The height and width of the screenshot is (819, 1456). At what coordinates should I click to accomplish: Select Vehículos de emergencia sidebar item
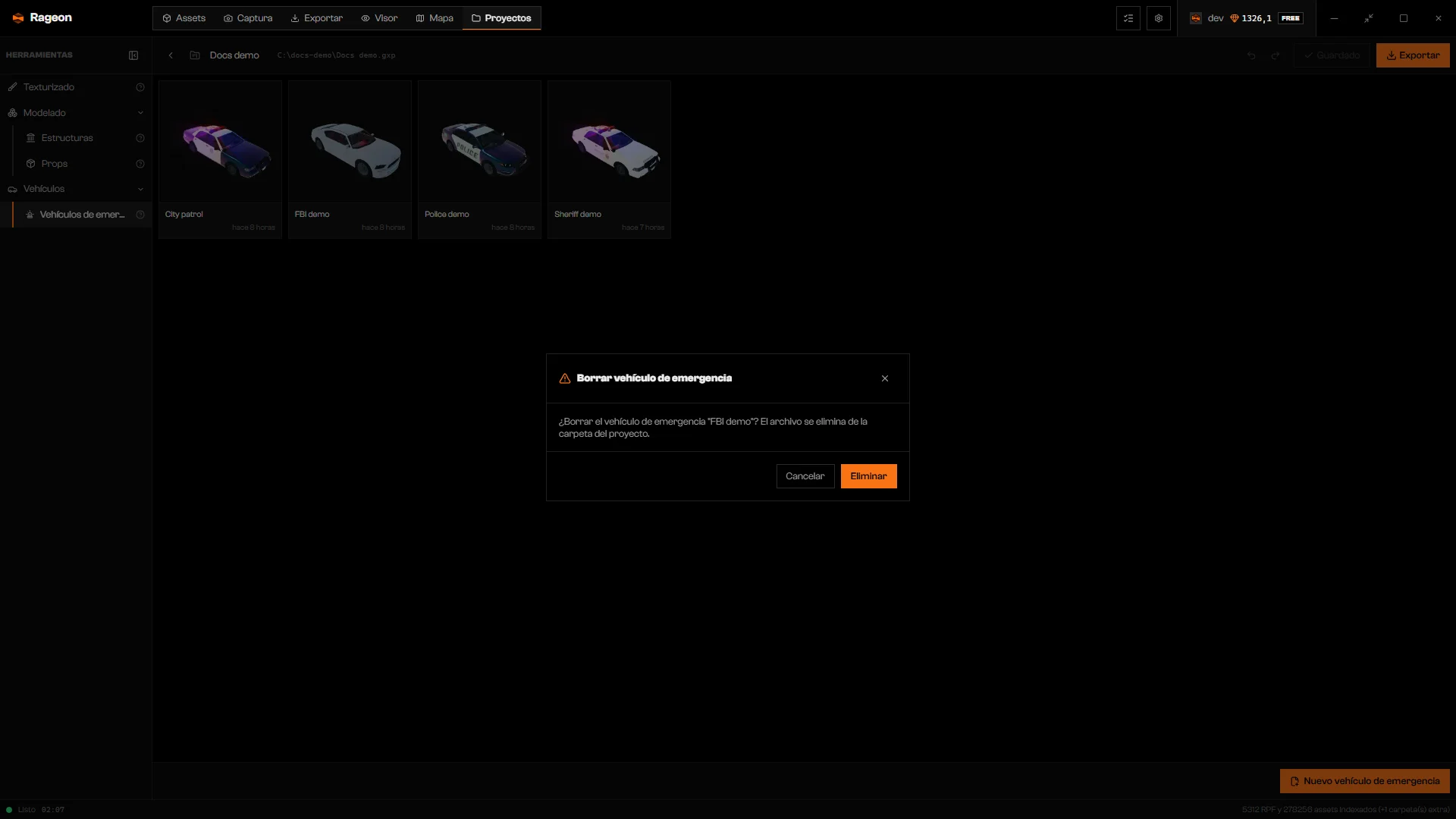coord(82,215)
